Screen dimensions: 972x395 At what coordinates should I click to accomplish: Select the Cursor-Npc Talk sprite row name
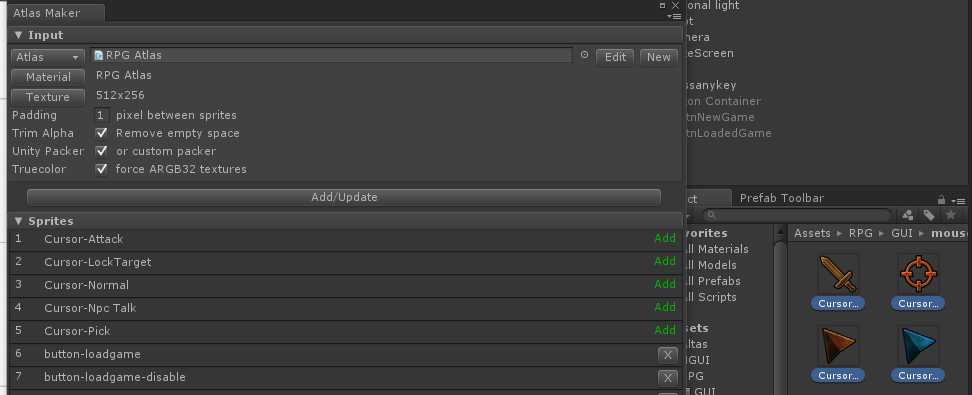pos(90,308)
